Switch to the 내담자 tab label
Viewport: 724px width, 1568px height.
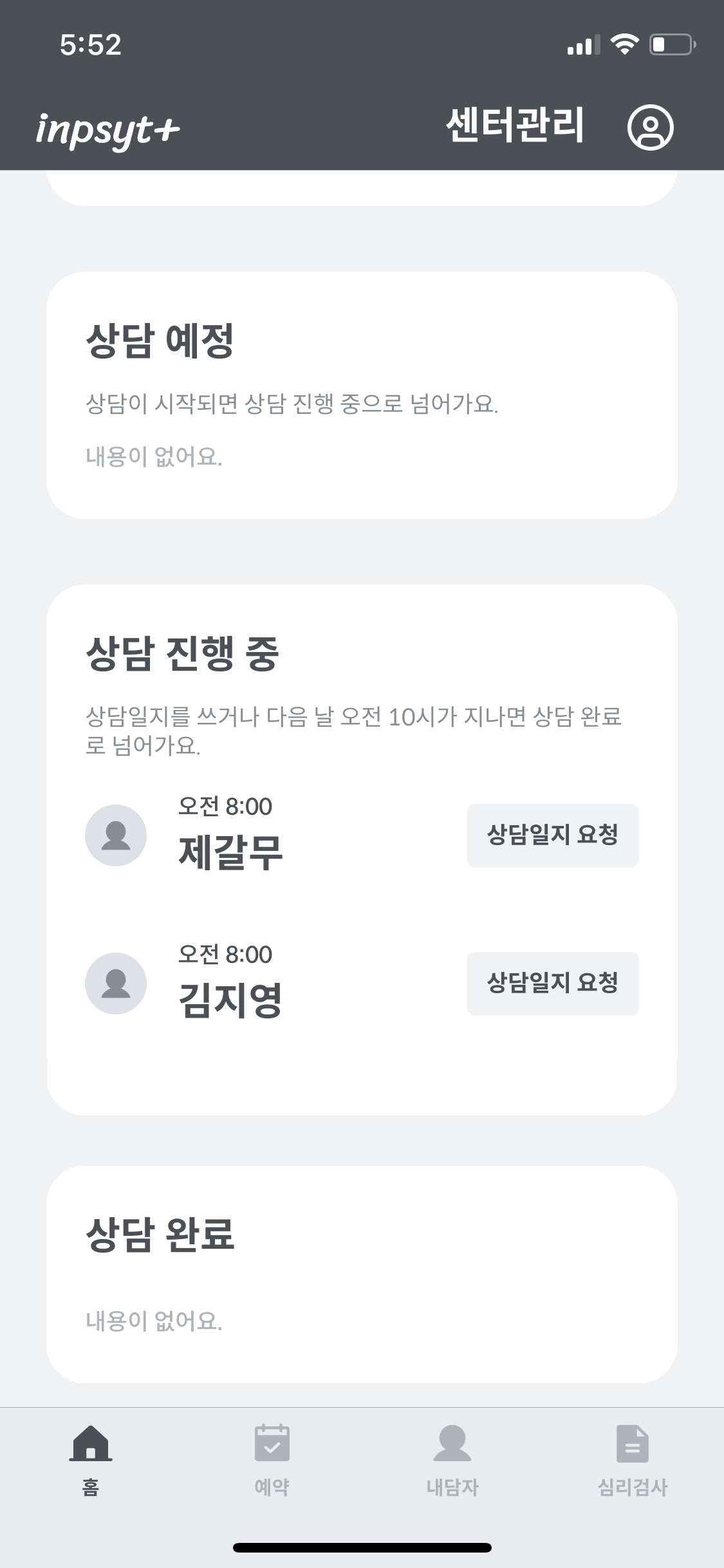tap(452, 1487)
